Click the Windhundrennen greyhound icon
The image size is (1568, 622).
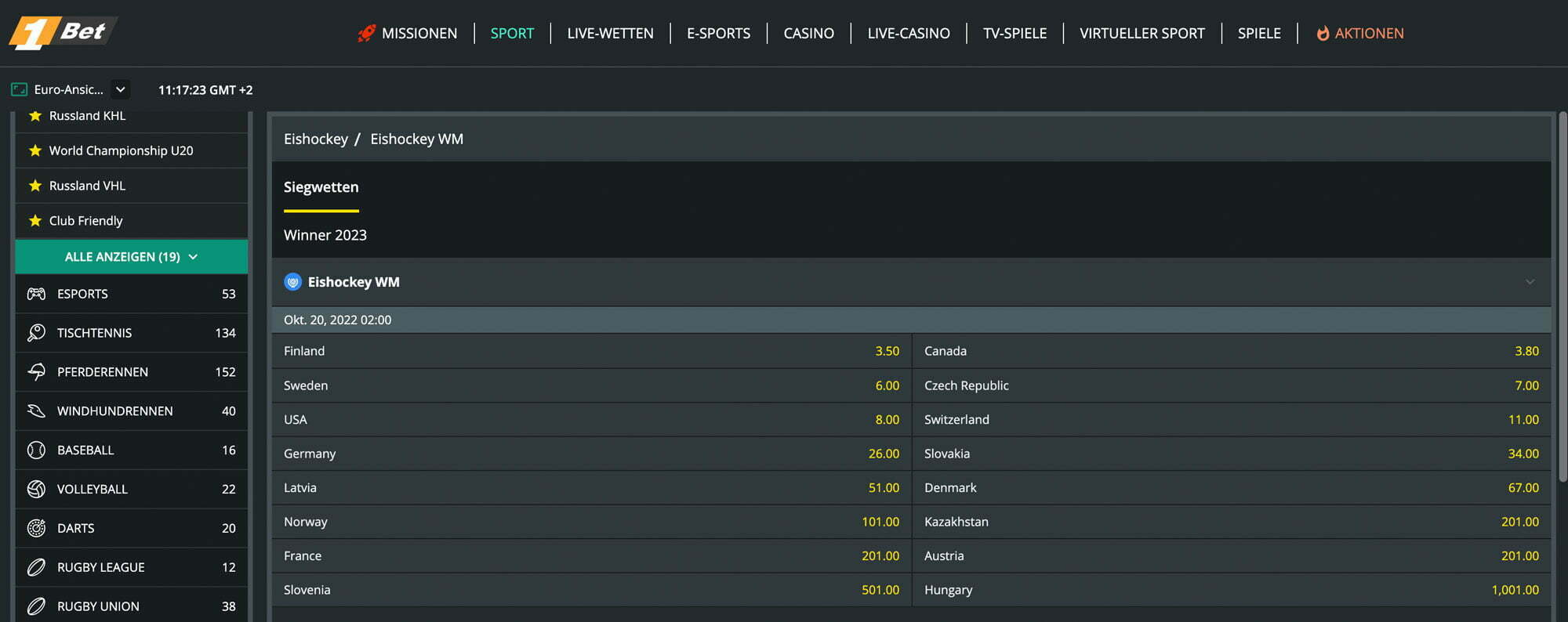tap(36, 411)
